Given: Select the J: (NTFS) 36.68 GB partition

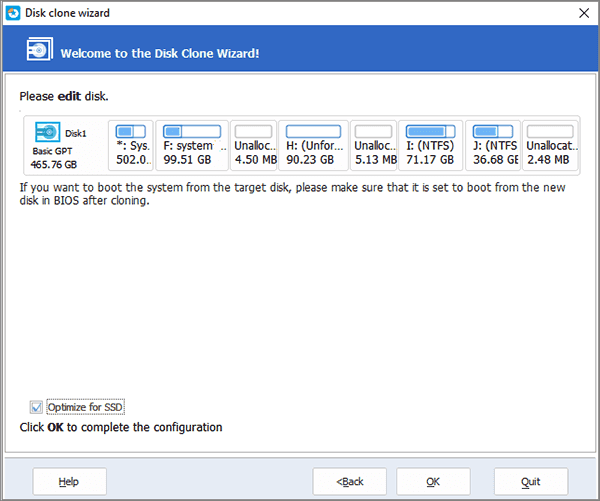Looking at the screenshot, I should (x=493, y=145).
